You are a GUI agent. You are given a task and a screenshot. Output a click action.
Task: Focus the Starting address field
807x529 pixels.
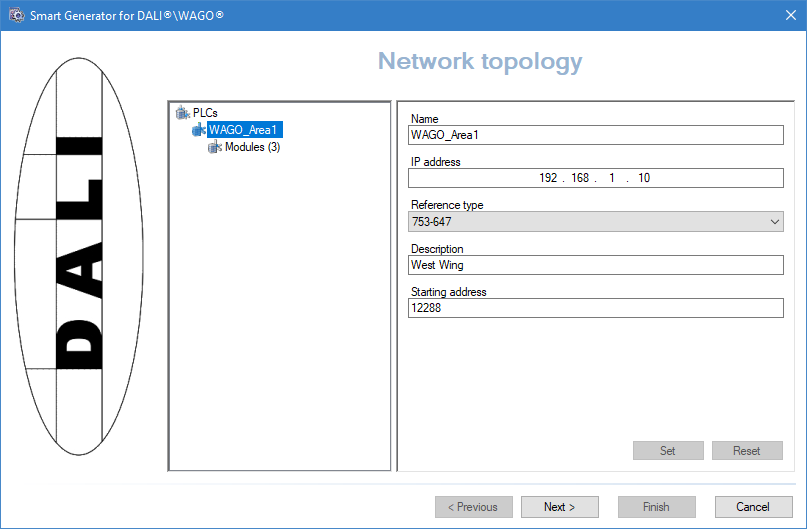pyautogui.click(x=595, y=308)
